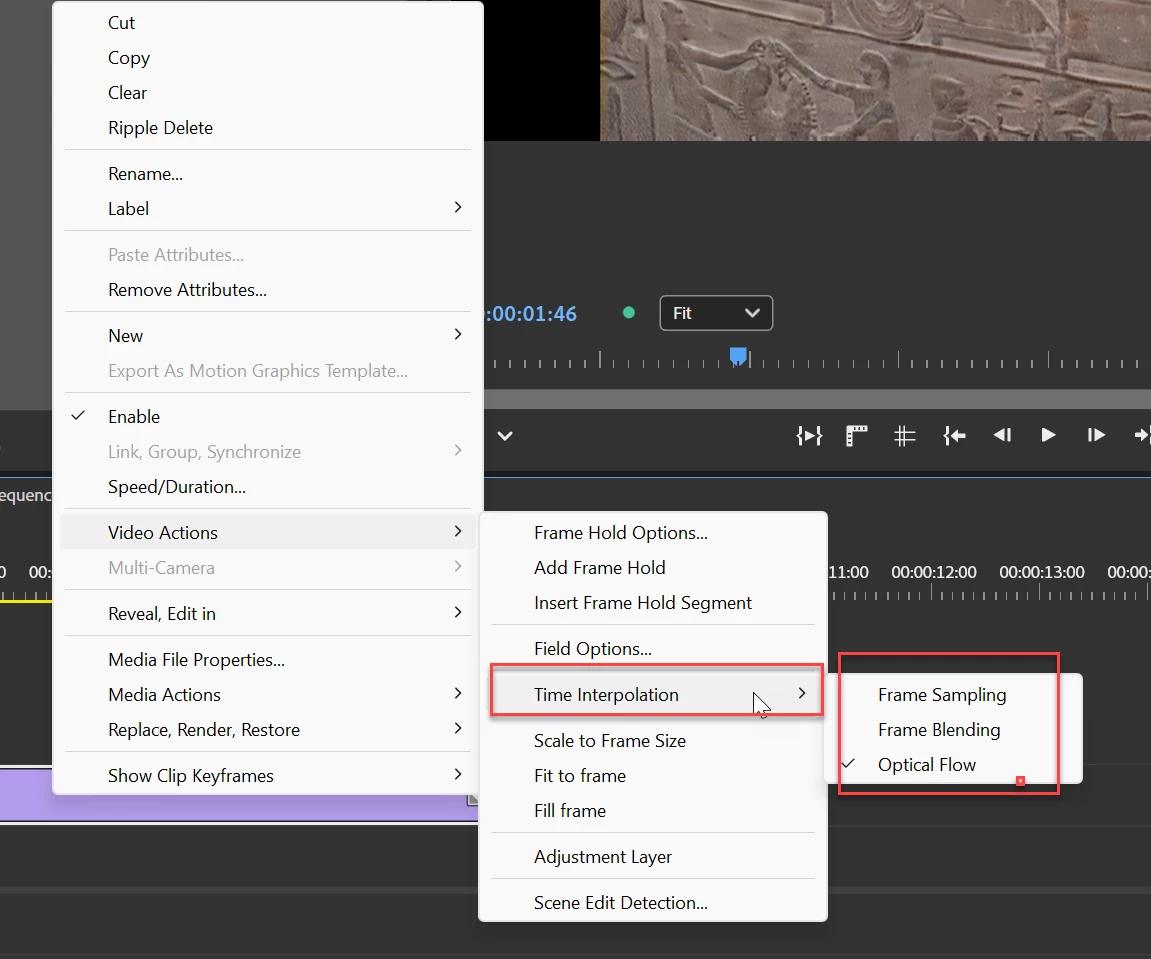Image resolution: width=1151 pixels, height=959 pixels.
Task: Click the Play button in program monitor
Action: click(1048, 435)
